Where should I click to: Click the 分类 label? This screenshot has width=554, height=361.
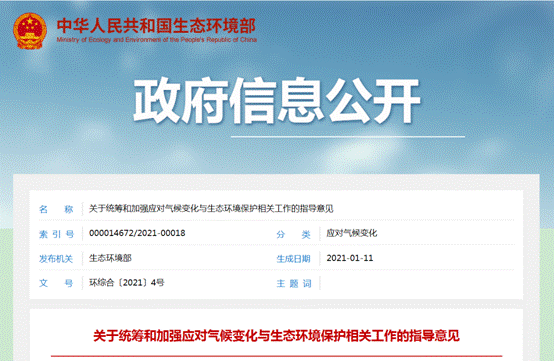(x=293, y=234)
